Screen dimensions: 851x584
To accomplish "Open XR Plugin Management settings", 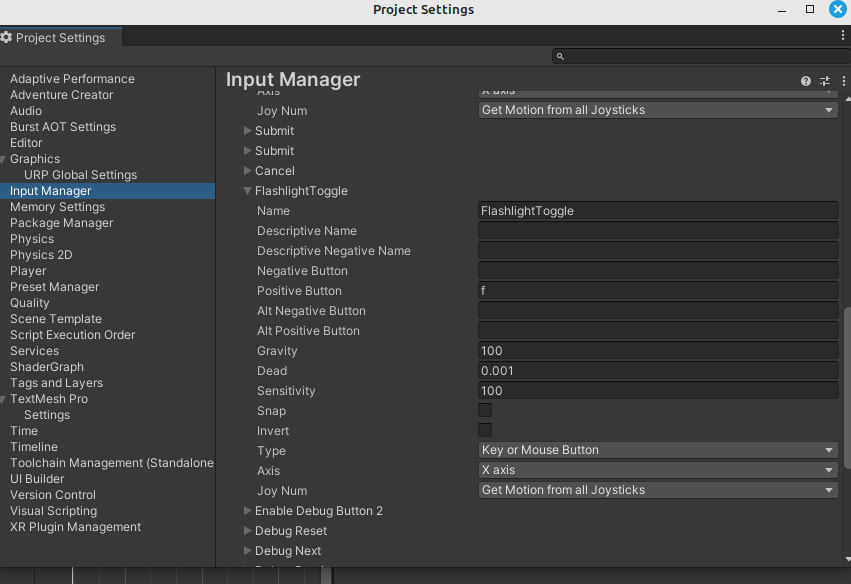I will click(75, 527).
